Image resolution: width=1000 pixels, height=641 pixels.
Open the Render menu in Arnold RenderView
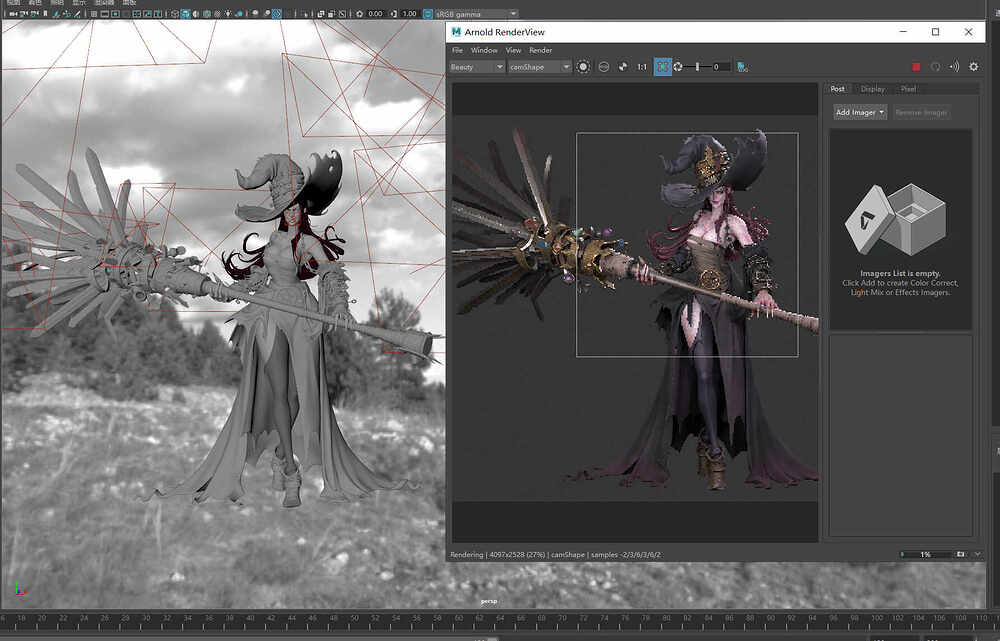click(541, 50)
